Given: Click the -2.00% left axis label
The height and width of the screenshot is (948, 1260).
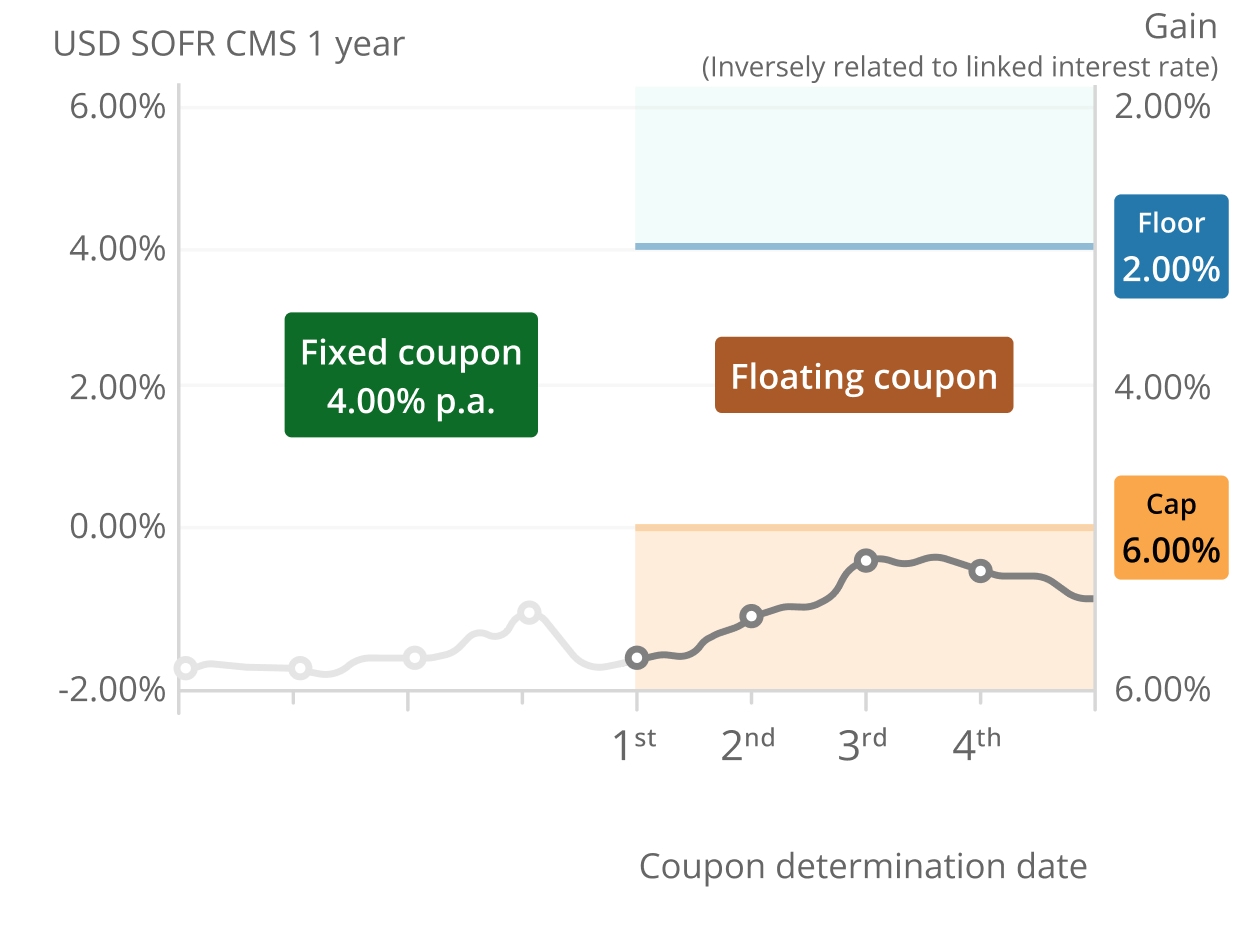Looking at the screenshot, I should (x=112, y=689).
